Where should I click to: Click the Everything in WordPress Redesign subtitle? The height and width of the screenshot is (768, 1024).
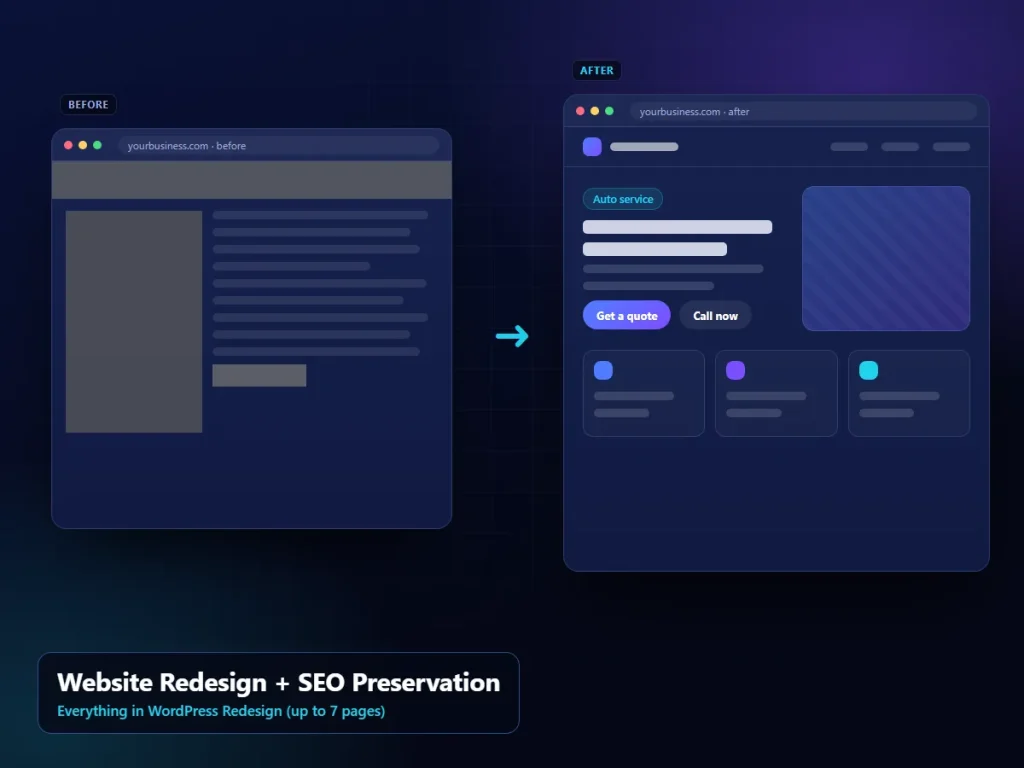point(221,711)
